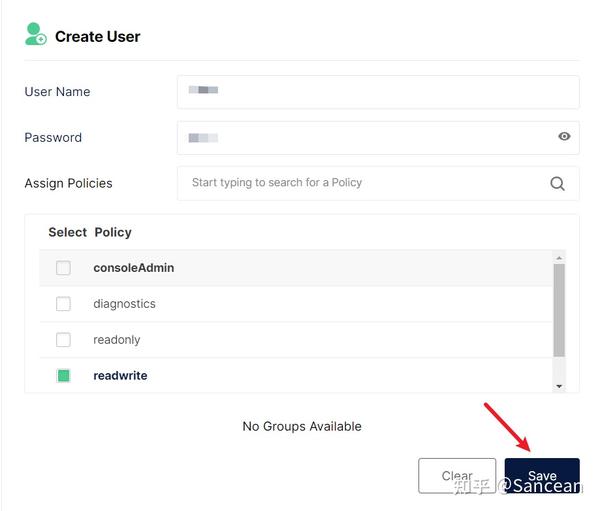Image resolution: width=600 pixels, height=511 pixels.
Task: Click the Policy column header
Action: (113, 232)
